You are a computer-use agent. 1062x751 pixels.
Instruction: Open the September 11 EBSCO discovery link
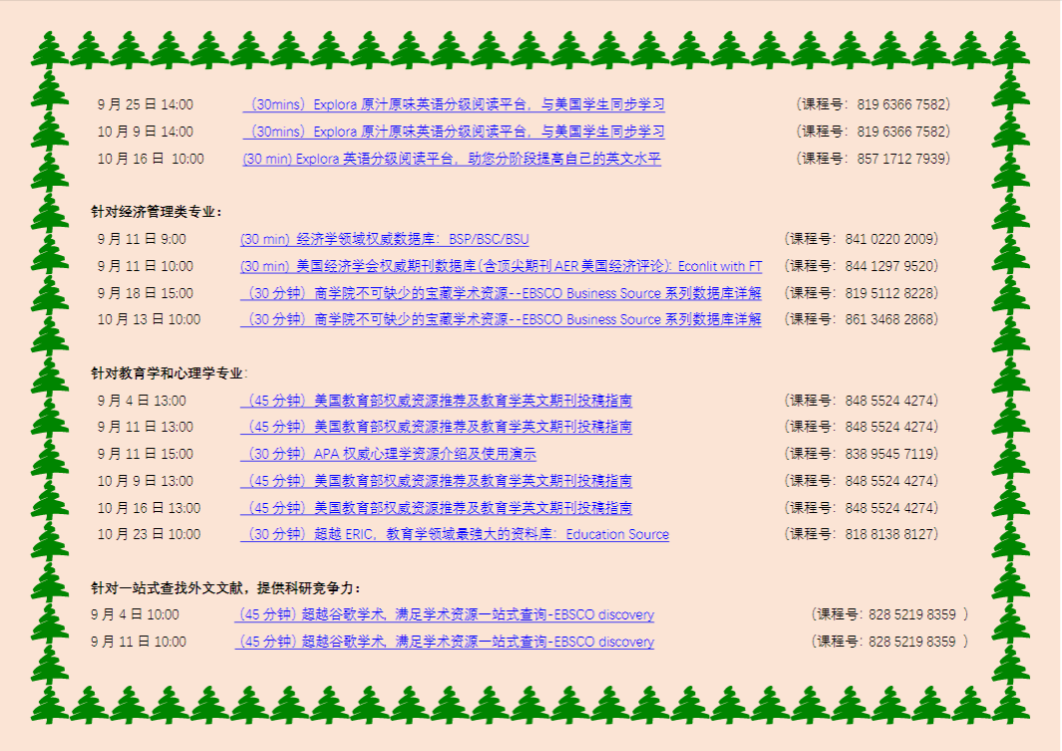(x=444, y=642)
